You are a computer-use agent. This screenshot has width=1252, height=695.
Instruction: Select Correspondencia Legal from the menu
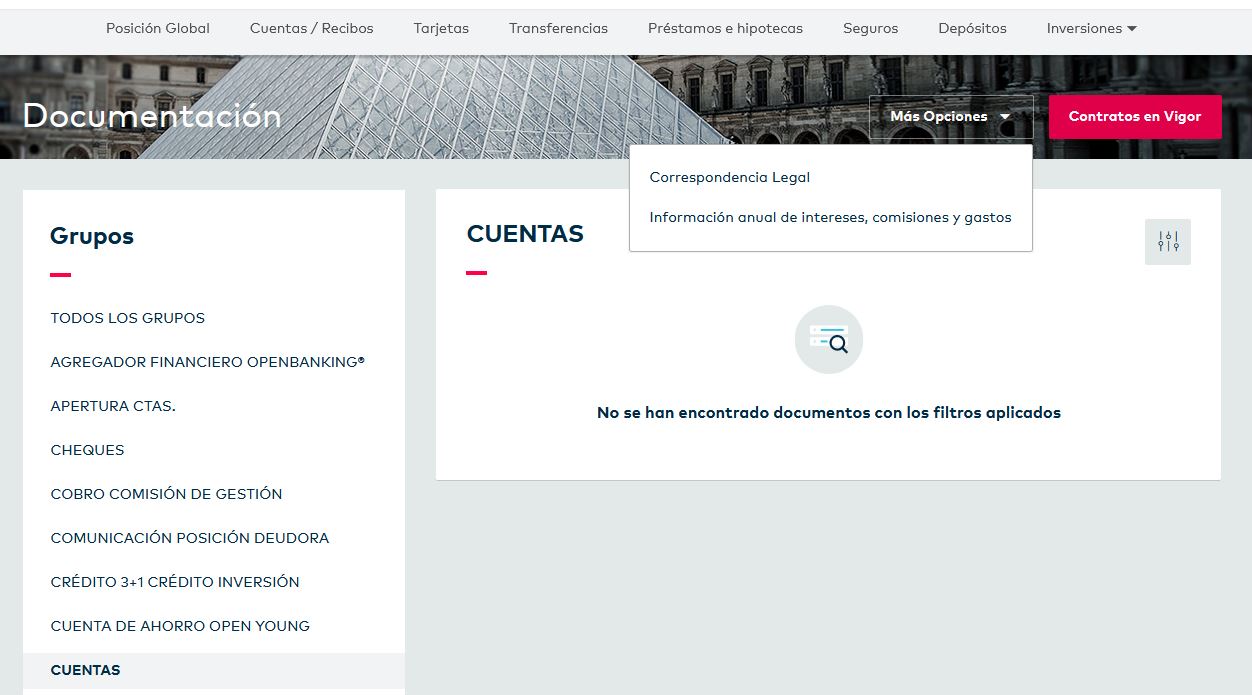point(729,177)
